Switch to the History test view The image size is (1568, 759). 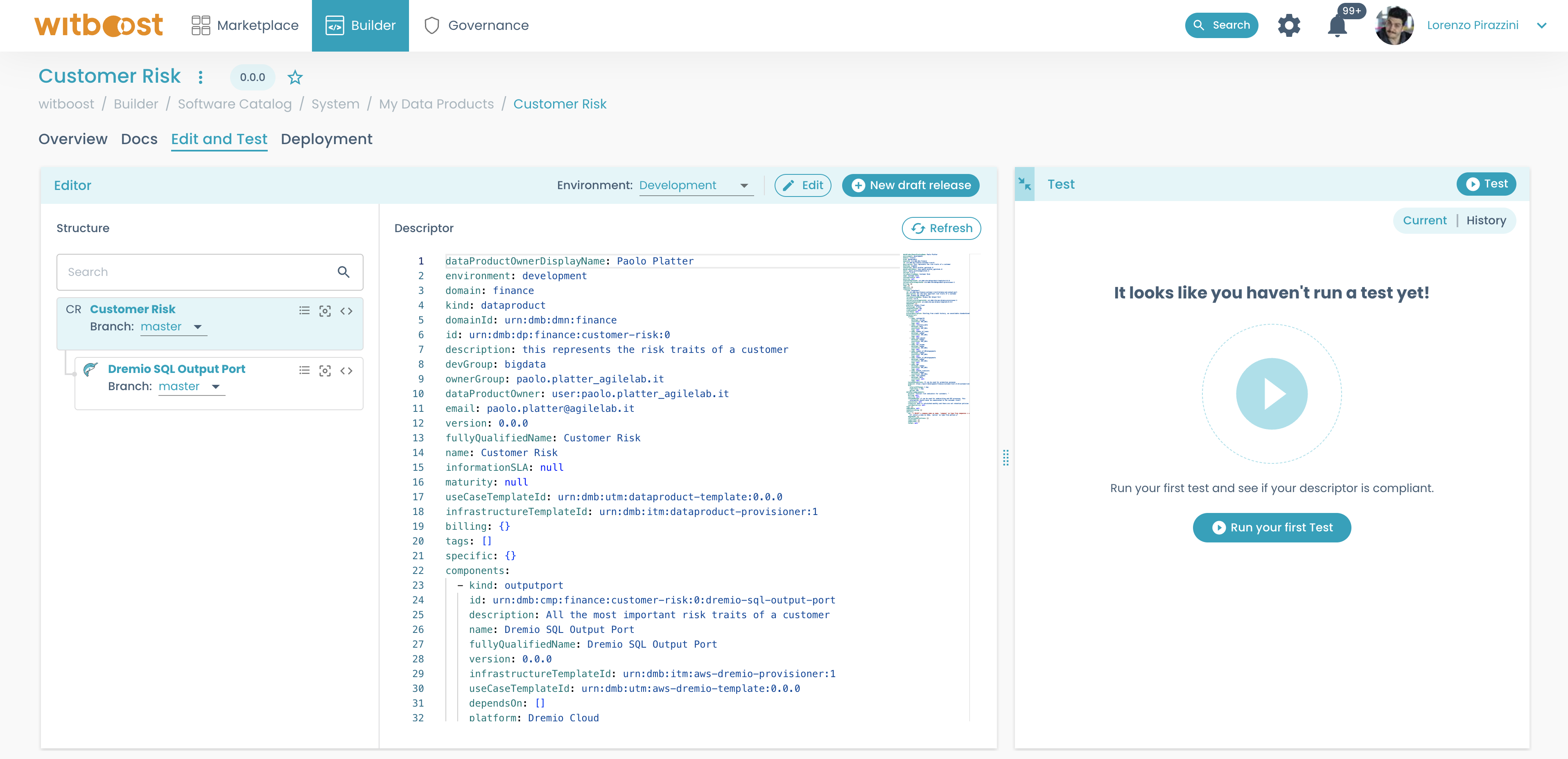tap(1486, 220)
